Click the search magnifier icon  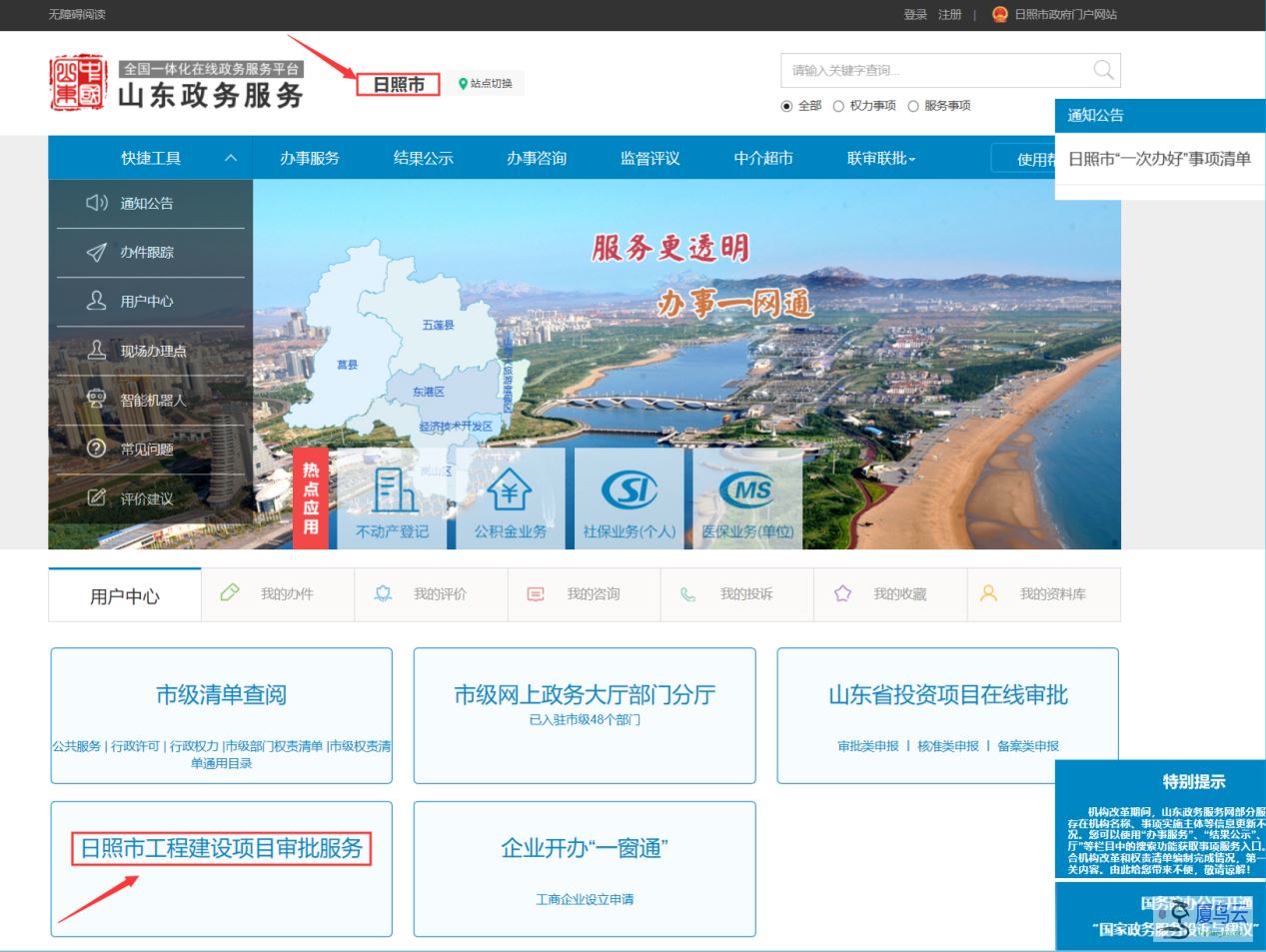click(x=1103, y=69)
